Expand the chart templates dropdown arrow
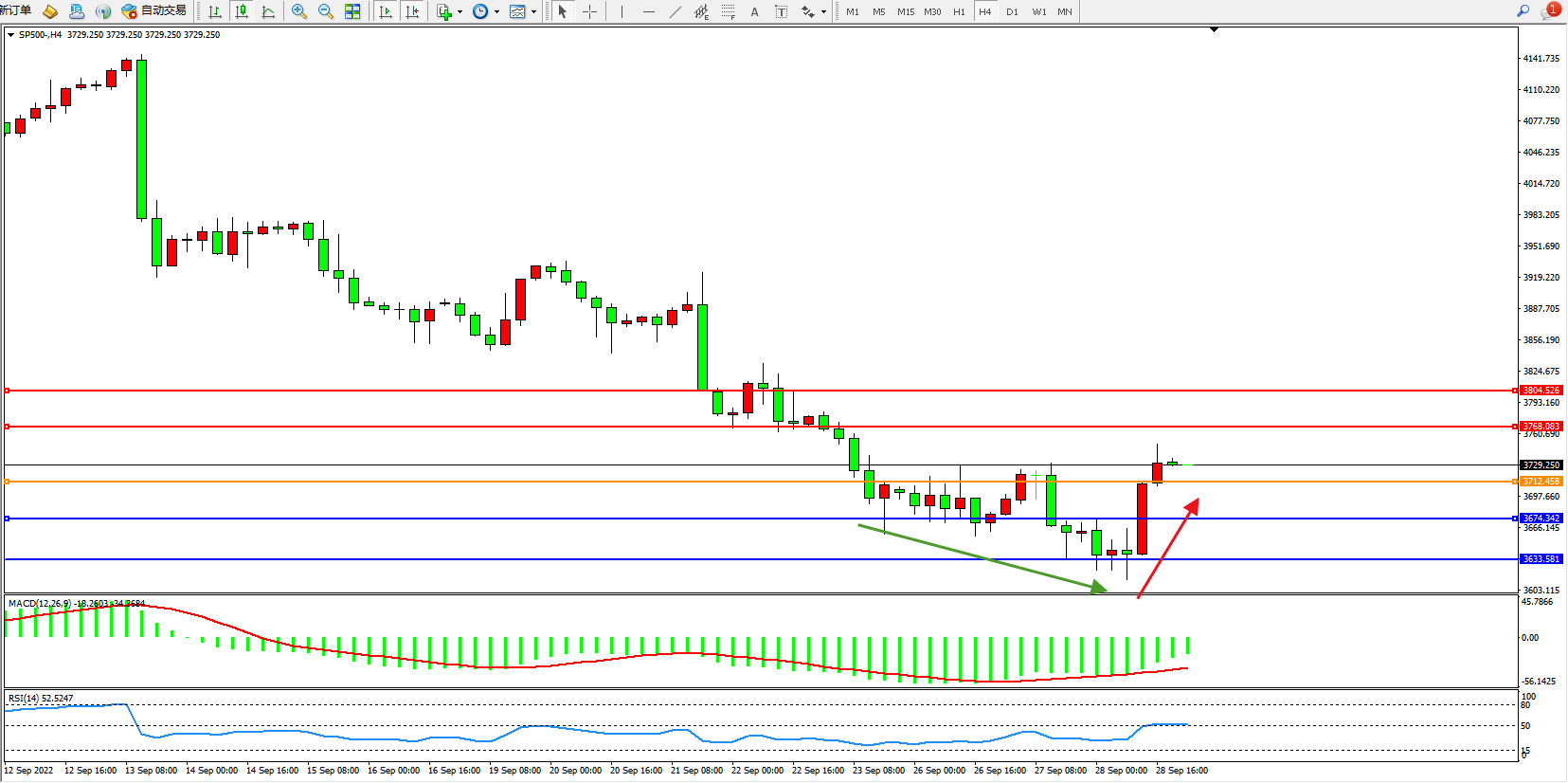Image resolution: width=1568 pixels, height=783 pixels. click(x=533, y=12)
